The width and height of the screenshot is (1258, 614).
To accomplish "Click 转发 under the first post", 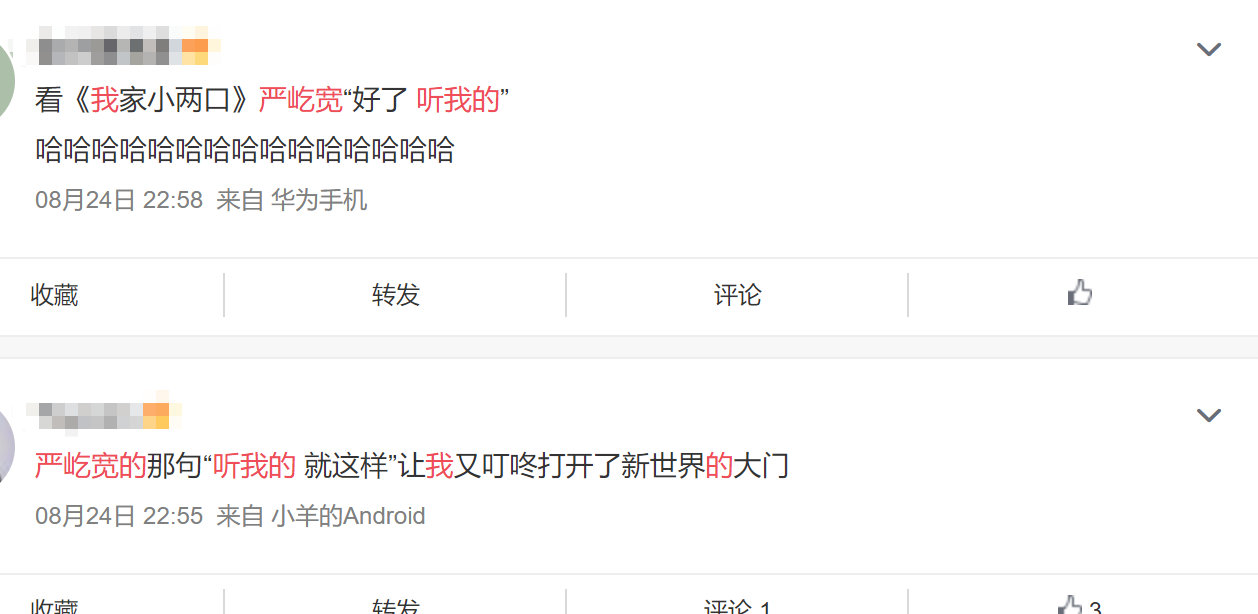I will (x=396, y=295).
